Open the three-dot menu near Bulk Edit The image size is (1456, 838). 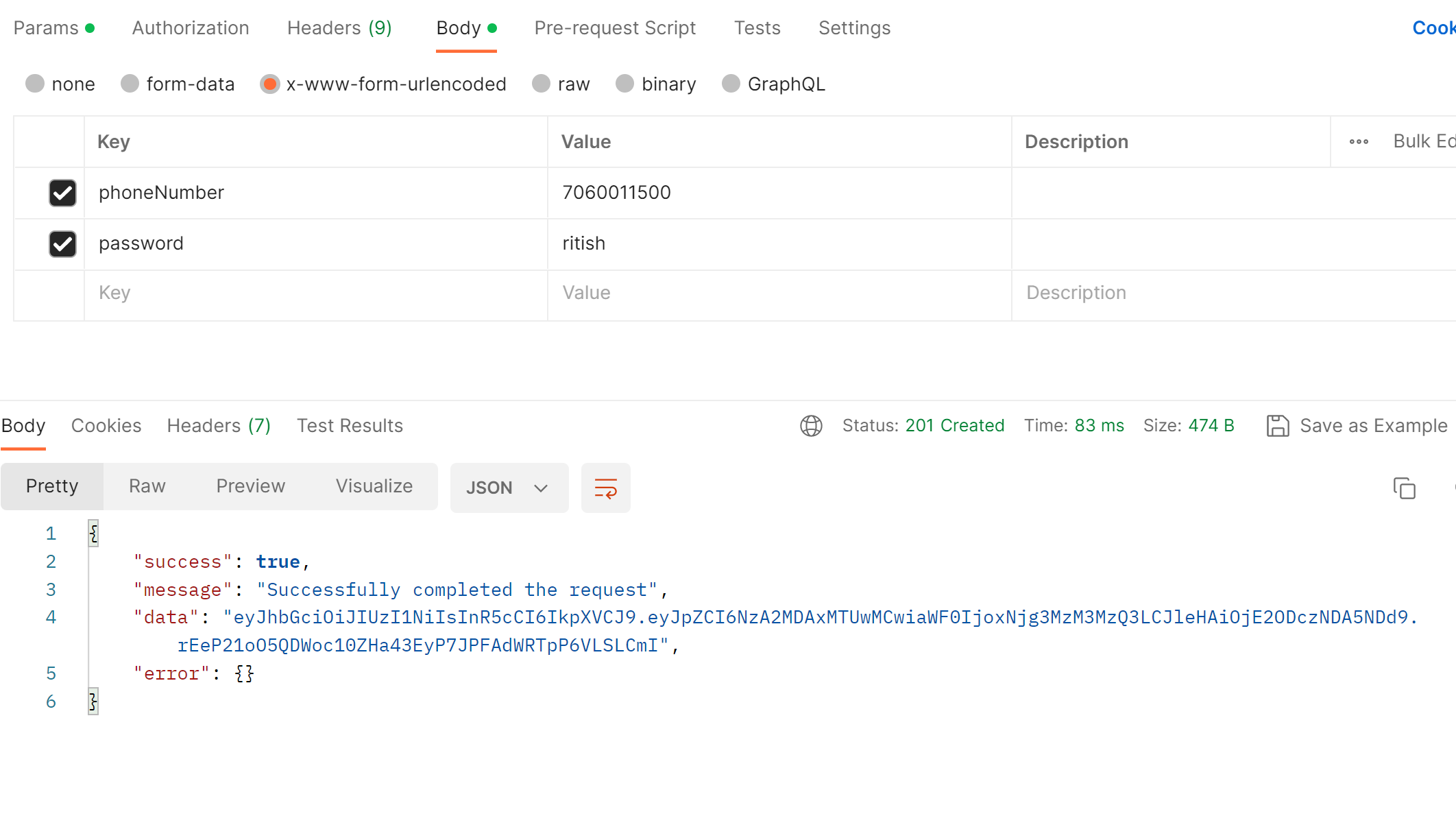[1359, 141]
